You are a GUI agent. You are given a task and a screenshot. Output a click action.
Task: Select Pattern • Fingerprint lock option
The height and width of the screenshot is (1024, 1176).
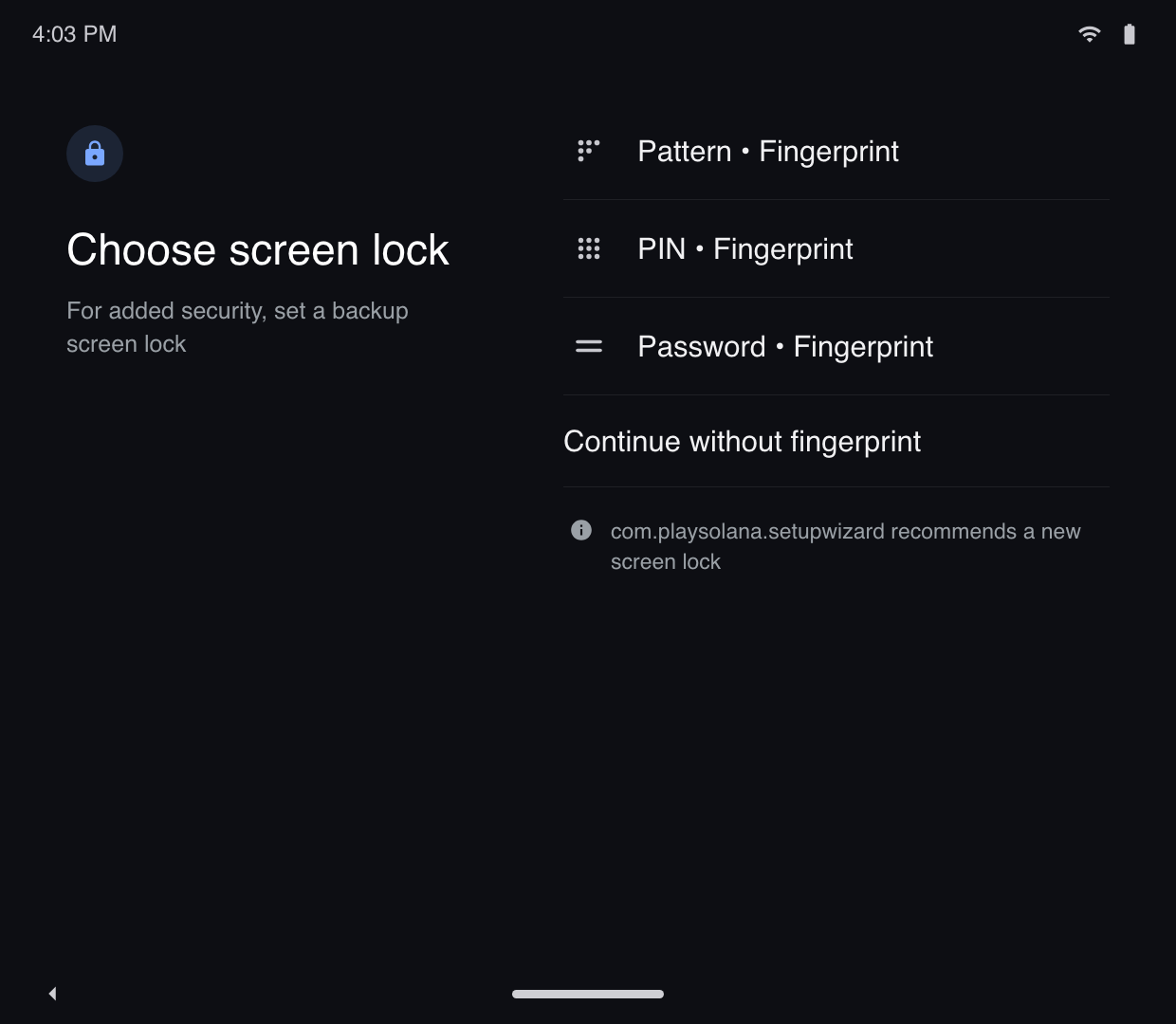click(x=836, y=151)
